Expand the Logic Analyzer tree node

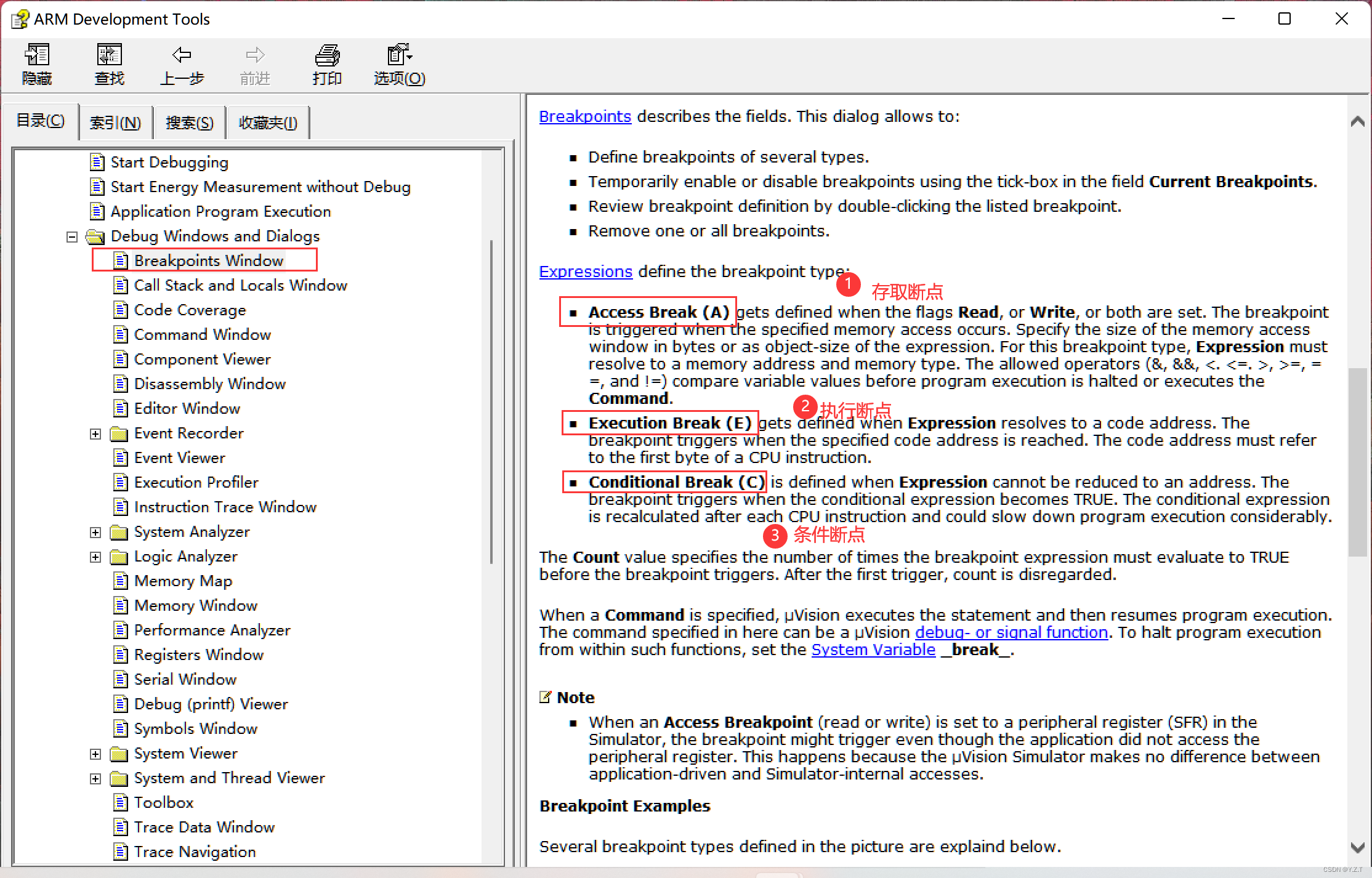(95, 557)
